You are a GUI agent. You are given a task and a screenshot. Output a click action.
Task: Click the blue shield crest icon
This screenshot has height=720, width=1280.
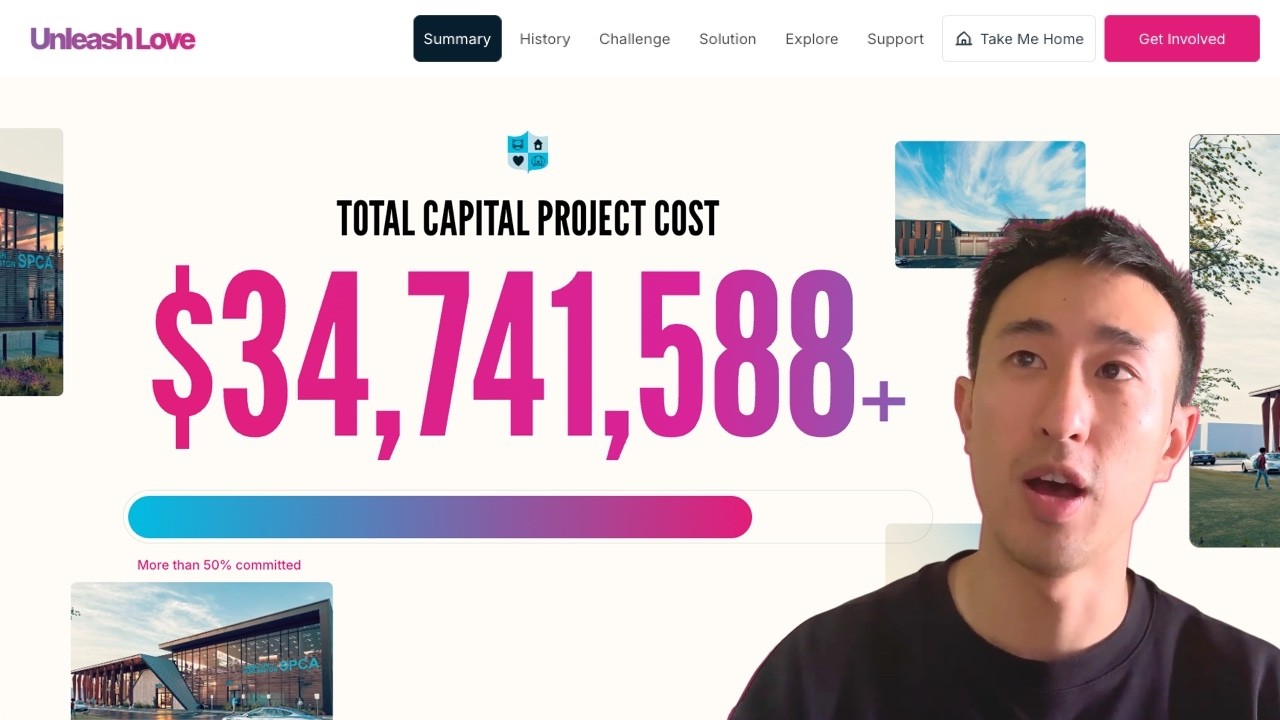pos(528,152)
